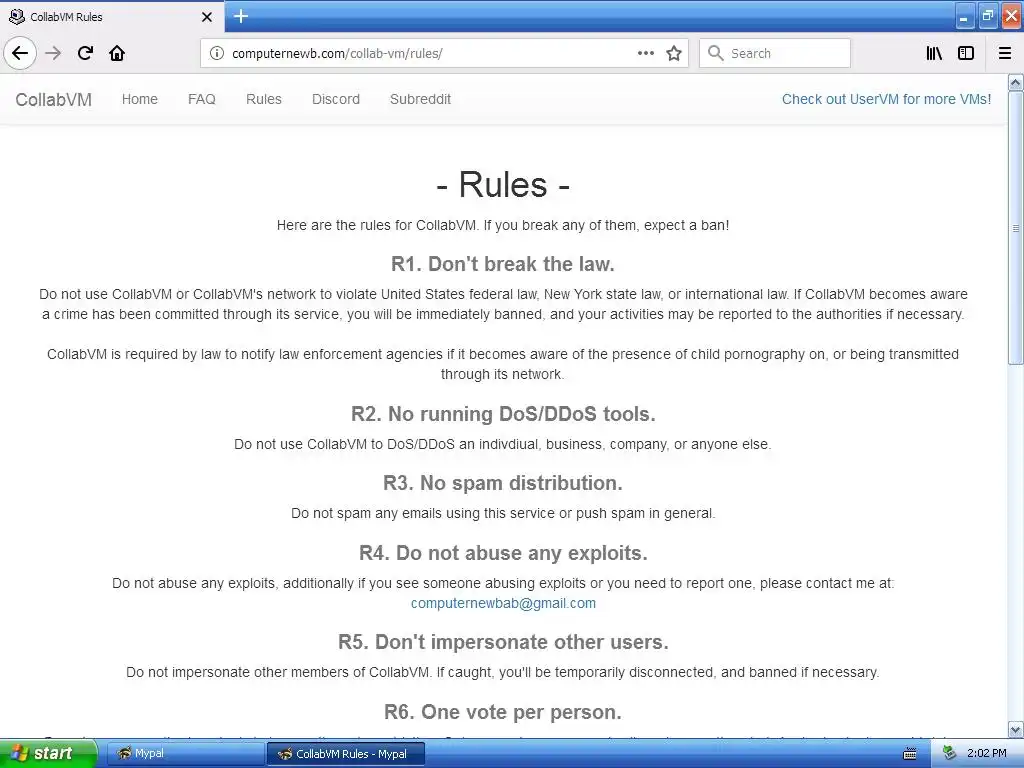Click heading 'R5. Don't impersonate other users.'
The width and height of the screenshot is (1024, 768).
pos(503,642)
